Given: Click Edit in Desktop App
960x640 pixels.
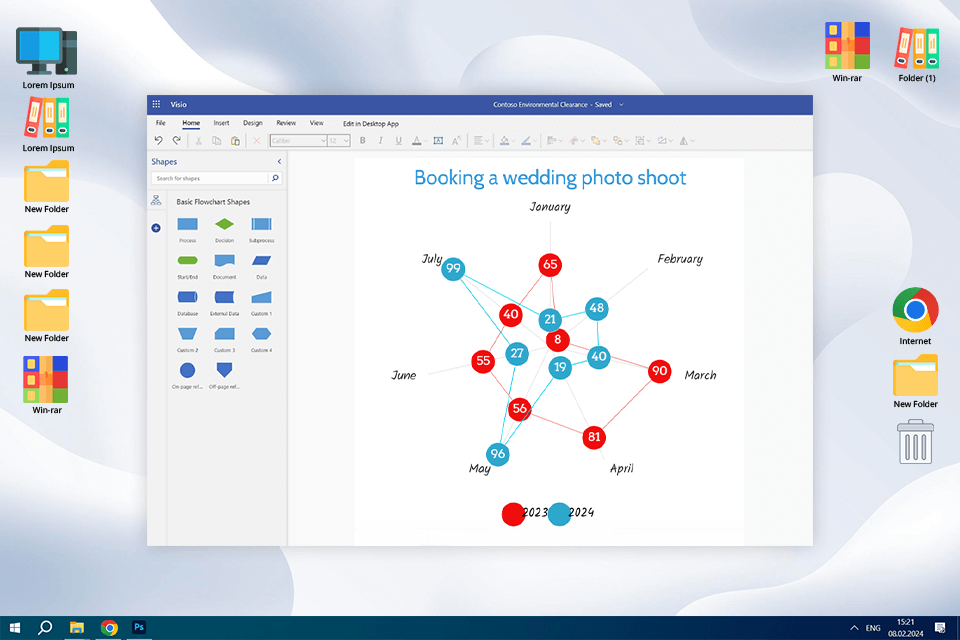Looking at the screenshot, I should (370, 124).
